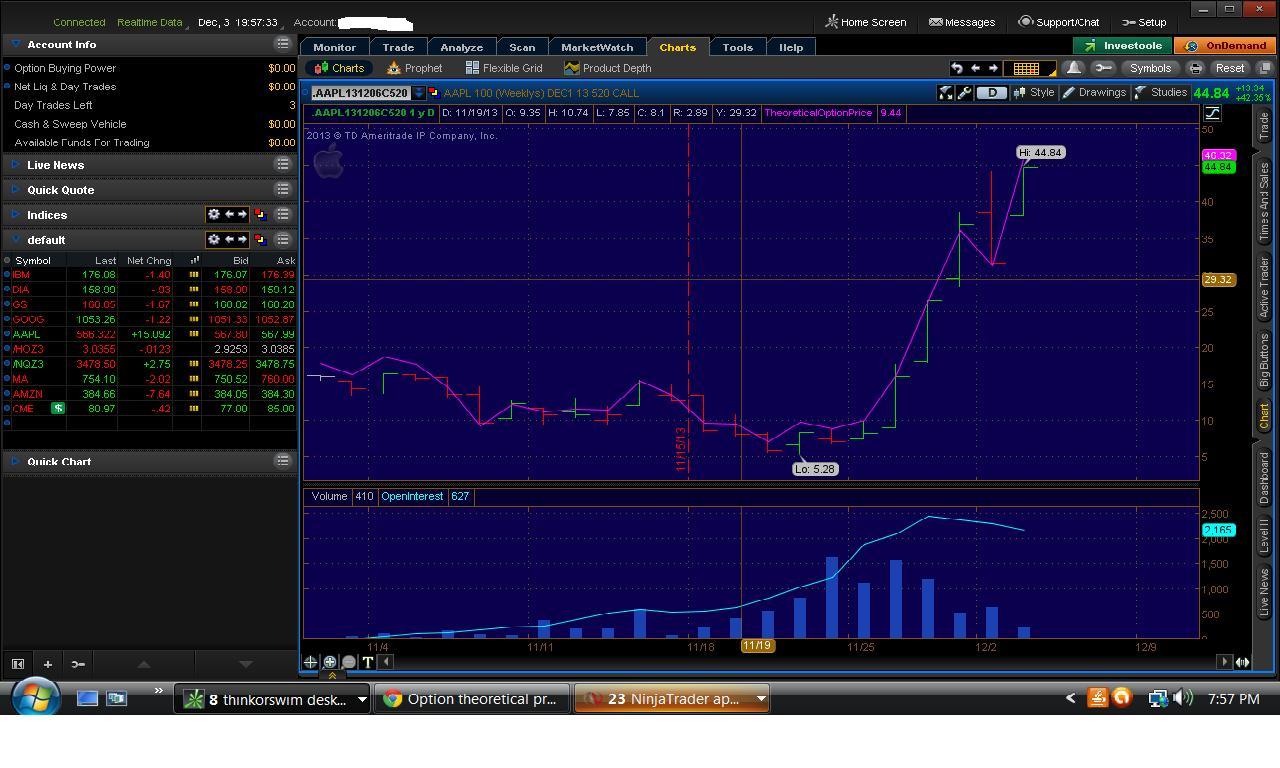Select the D timeframe button
This screenshot has height=768, width=1280.
click(991, 92)
